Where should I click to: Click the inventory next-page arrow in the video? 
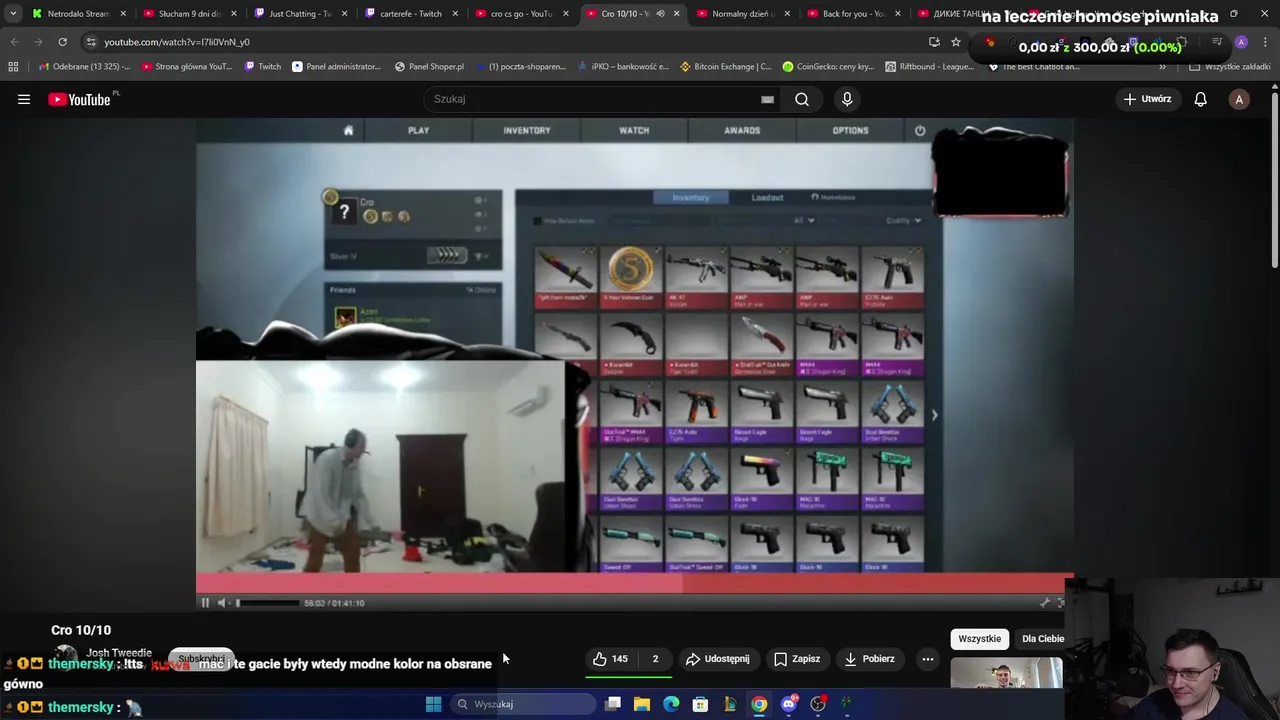[x=934, y=415]
